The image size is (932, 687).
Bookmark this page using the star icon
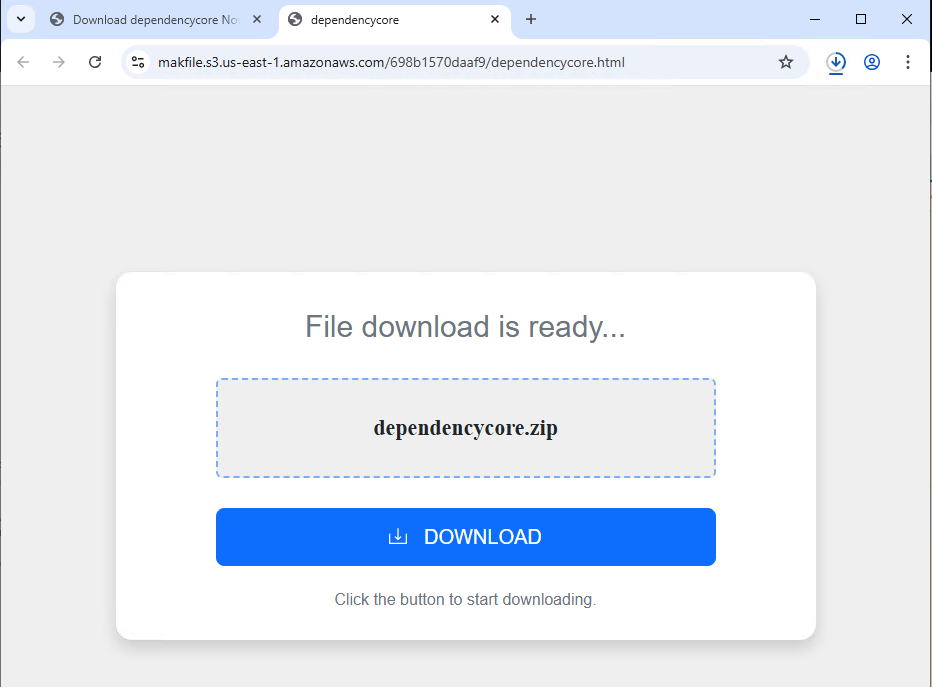pos(786,62)
